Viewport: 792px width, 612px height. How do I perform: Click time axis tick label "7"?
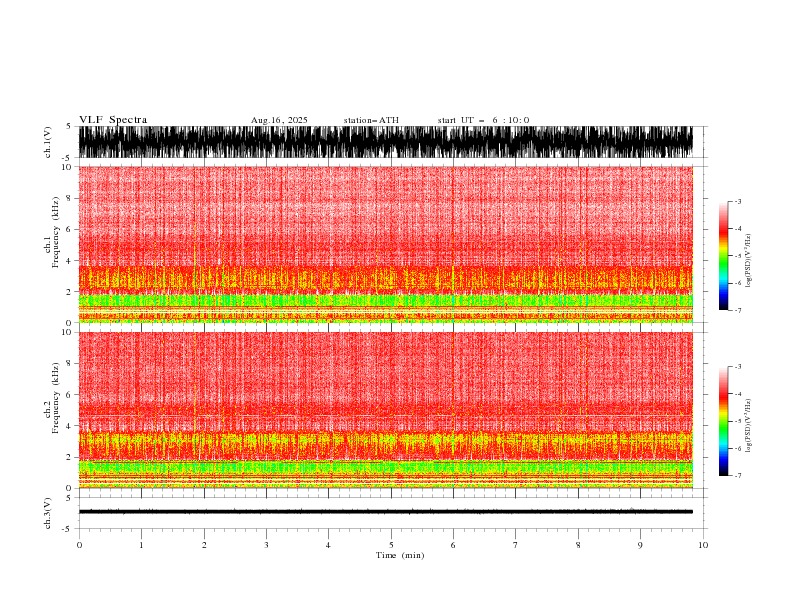516,545
